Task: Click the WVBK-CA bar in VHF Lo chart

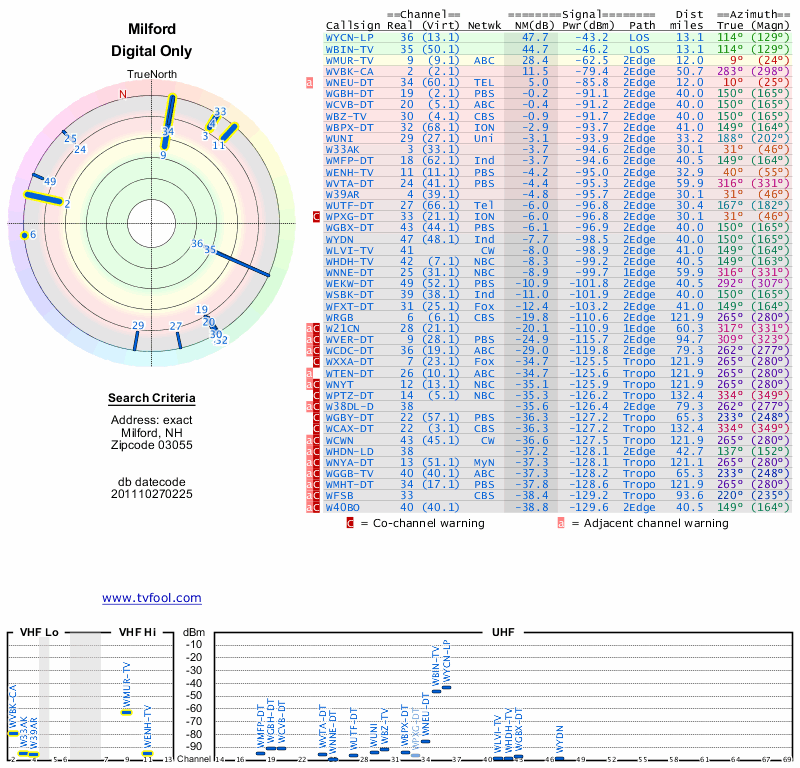Action: click(12, 733)
